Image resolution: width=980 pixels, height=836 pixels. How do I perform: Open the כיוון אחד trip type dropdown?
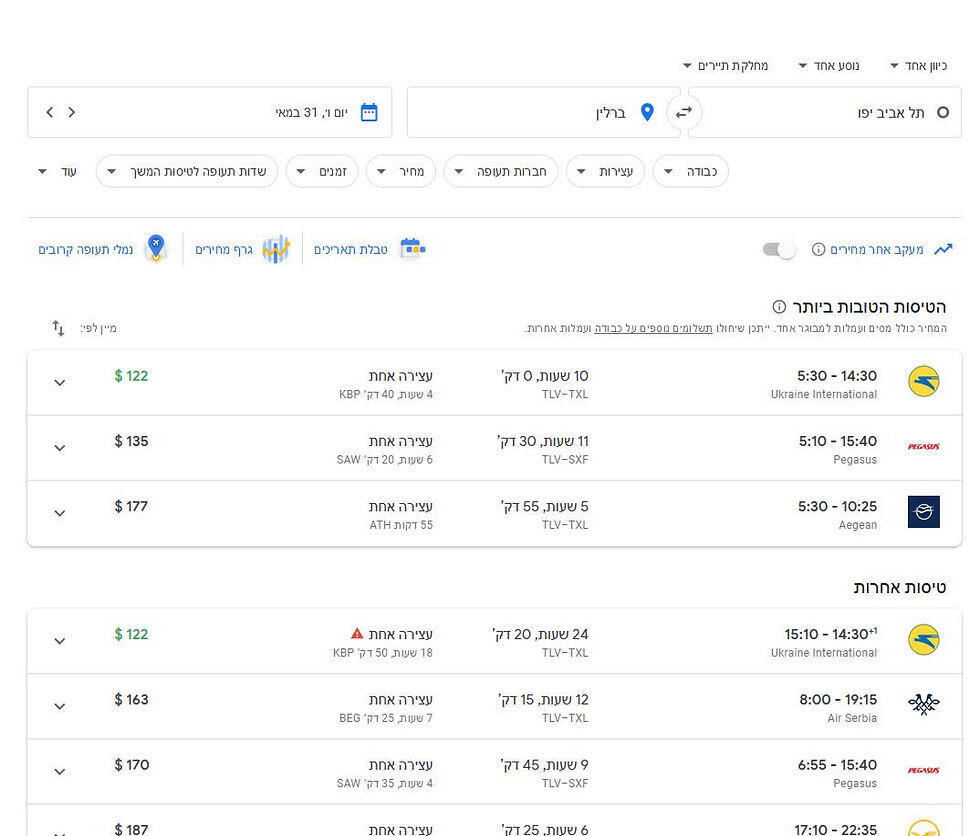[x=916, y=64]
